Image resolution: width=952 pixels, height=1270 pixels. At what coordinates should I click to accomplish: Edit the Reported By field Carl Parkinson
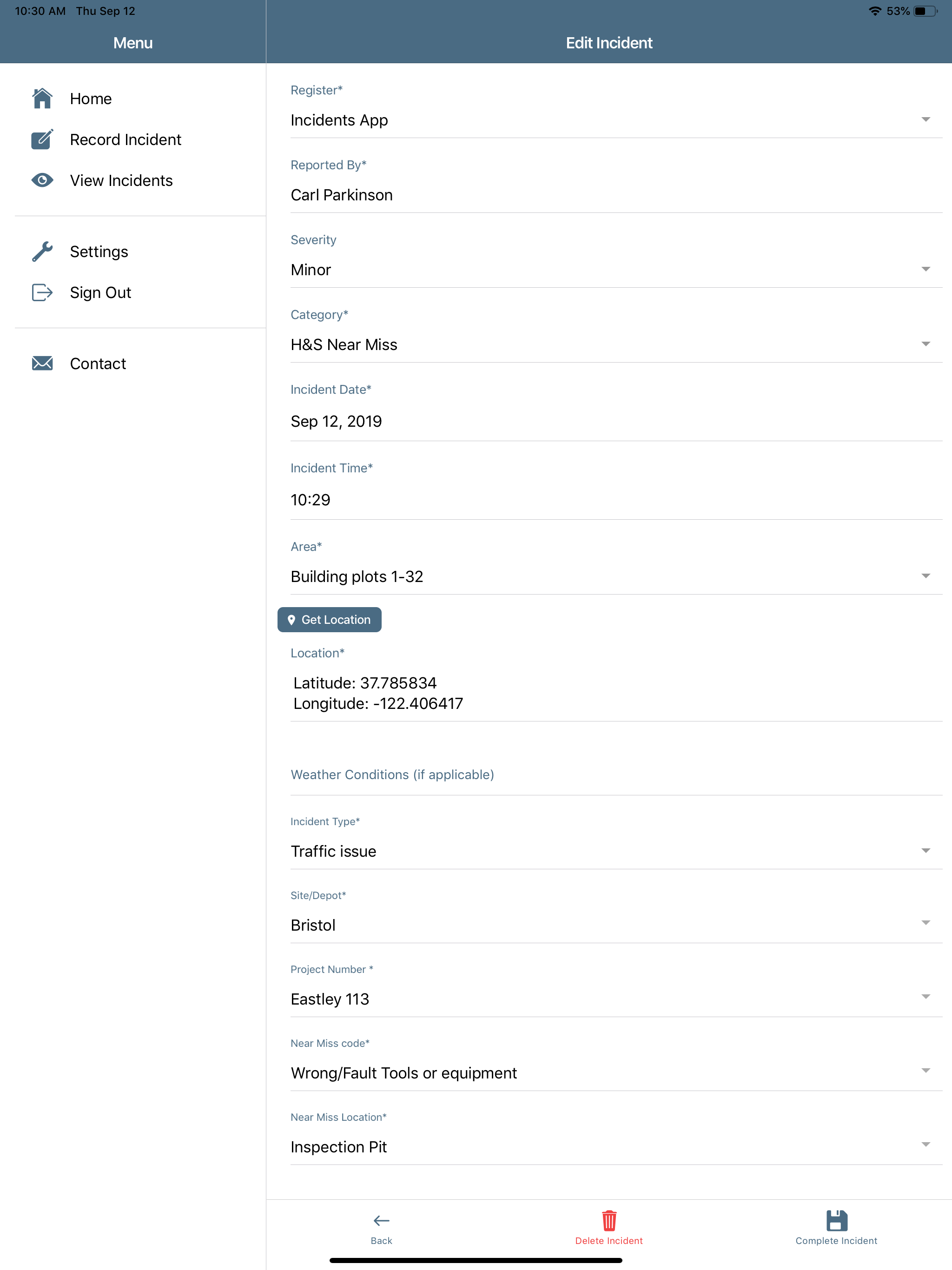(616, 195)
